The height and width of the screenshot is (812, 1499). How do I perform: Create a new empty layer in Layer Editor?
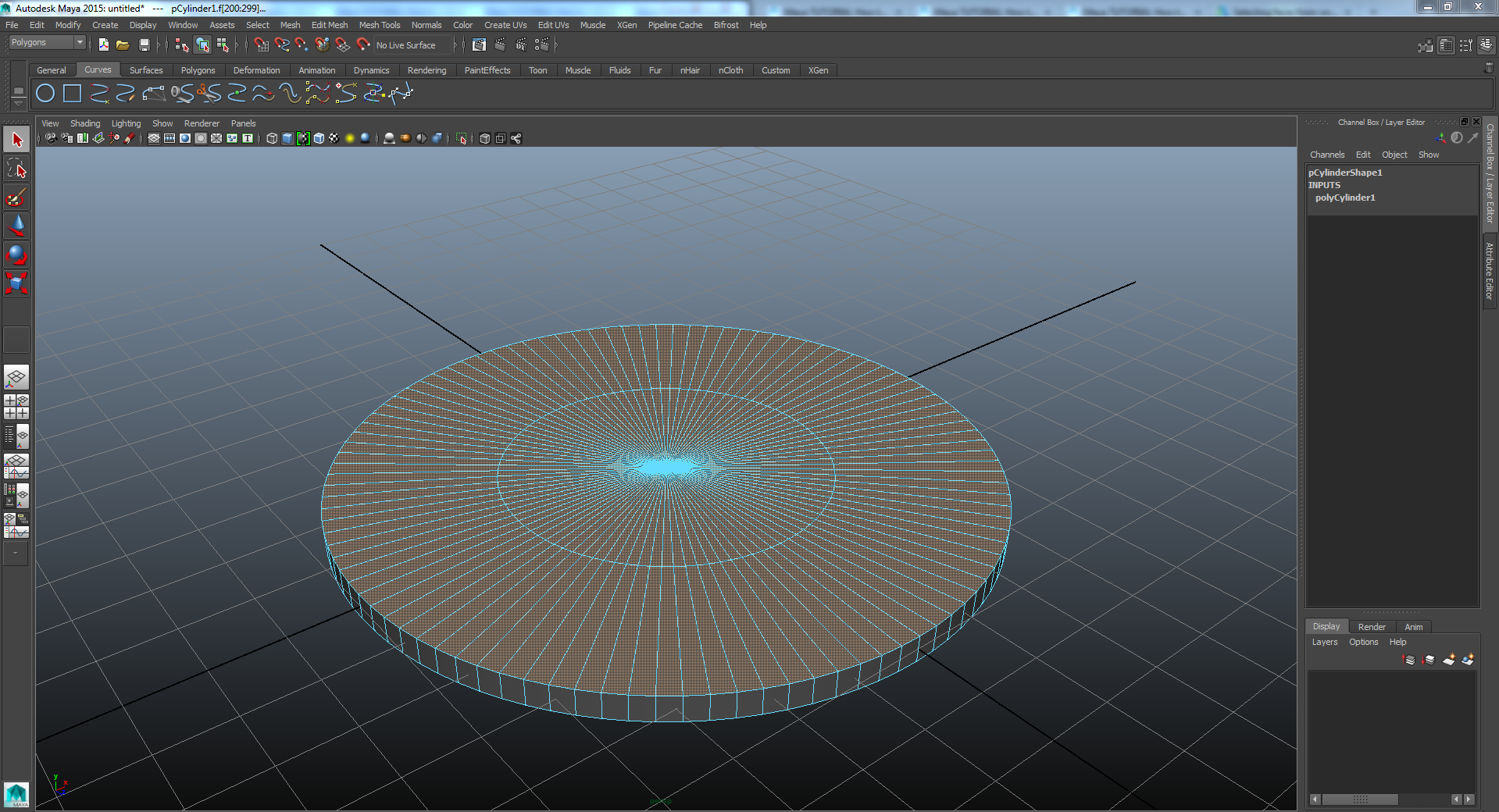1449,660
